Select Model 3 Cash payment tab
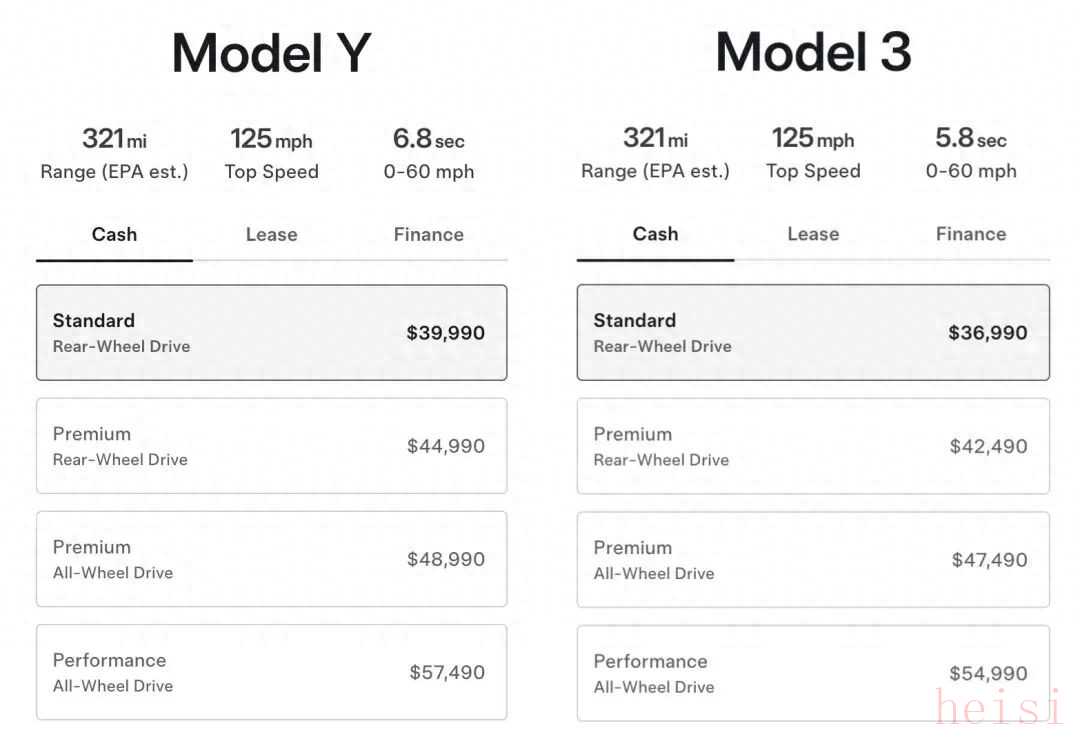Screen dimensions: 1080x737 coord(655,234)
